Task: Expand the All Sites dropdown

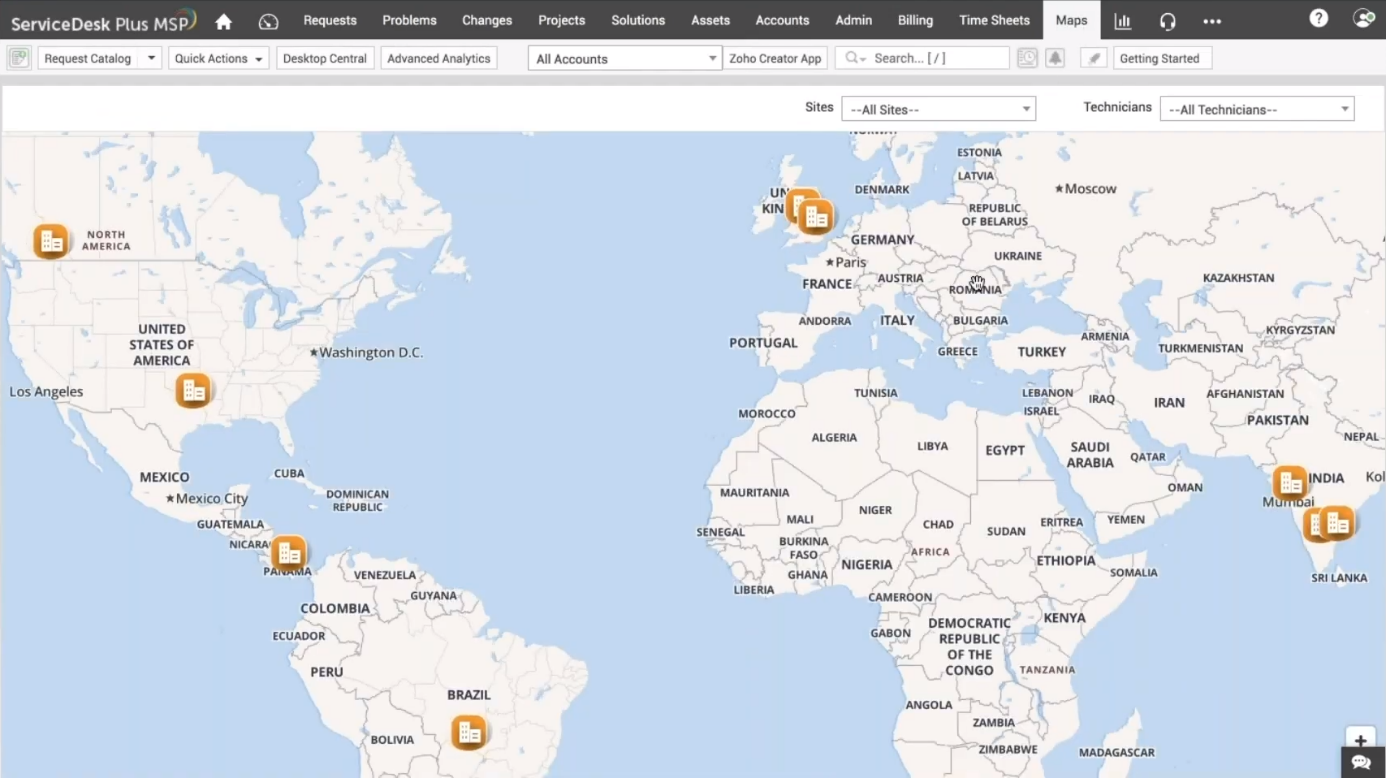Action: point(938,109)
